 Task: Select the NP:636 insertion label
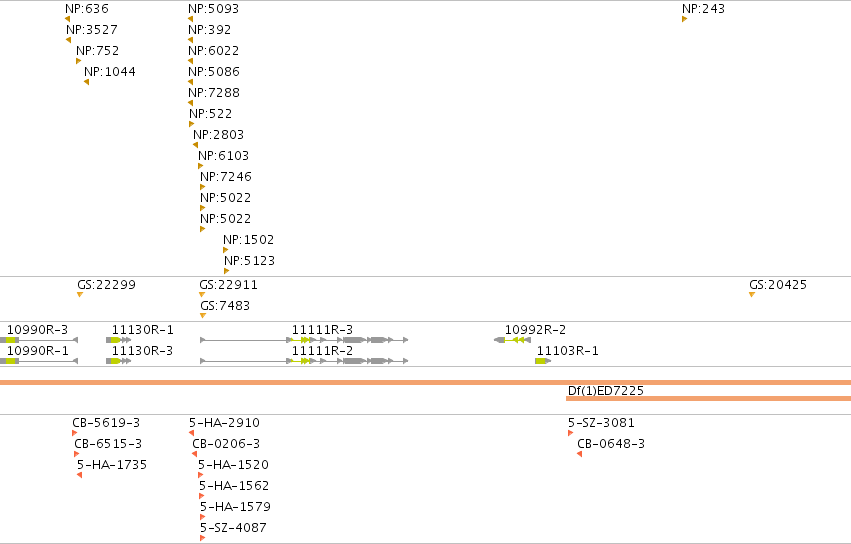87,9
